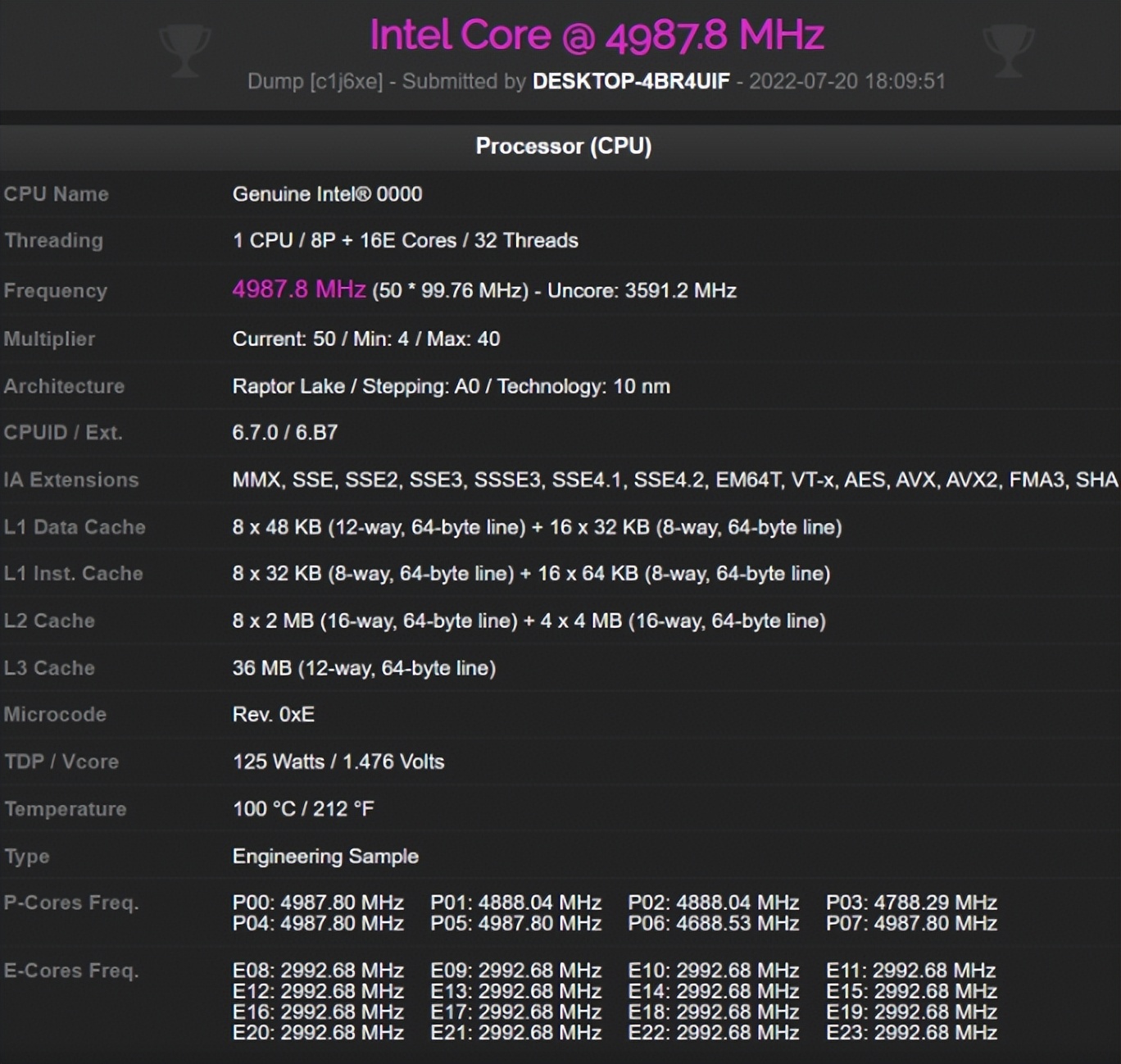The width and height of the screenshot is (1121, 1064).
Task: Click the Intel Core @ 4987.8 MHz title
Action: [x=596, y=36]
